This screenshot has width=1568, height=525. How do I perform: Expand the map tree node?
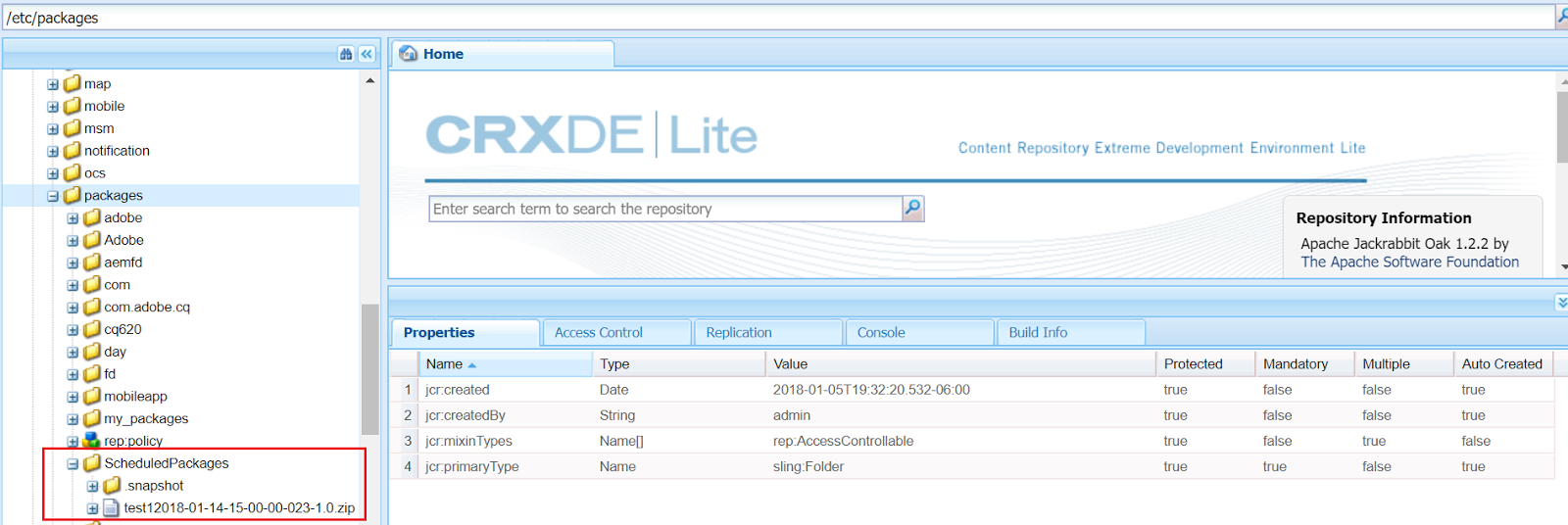click(53, 84)
